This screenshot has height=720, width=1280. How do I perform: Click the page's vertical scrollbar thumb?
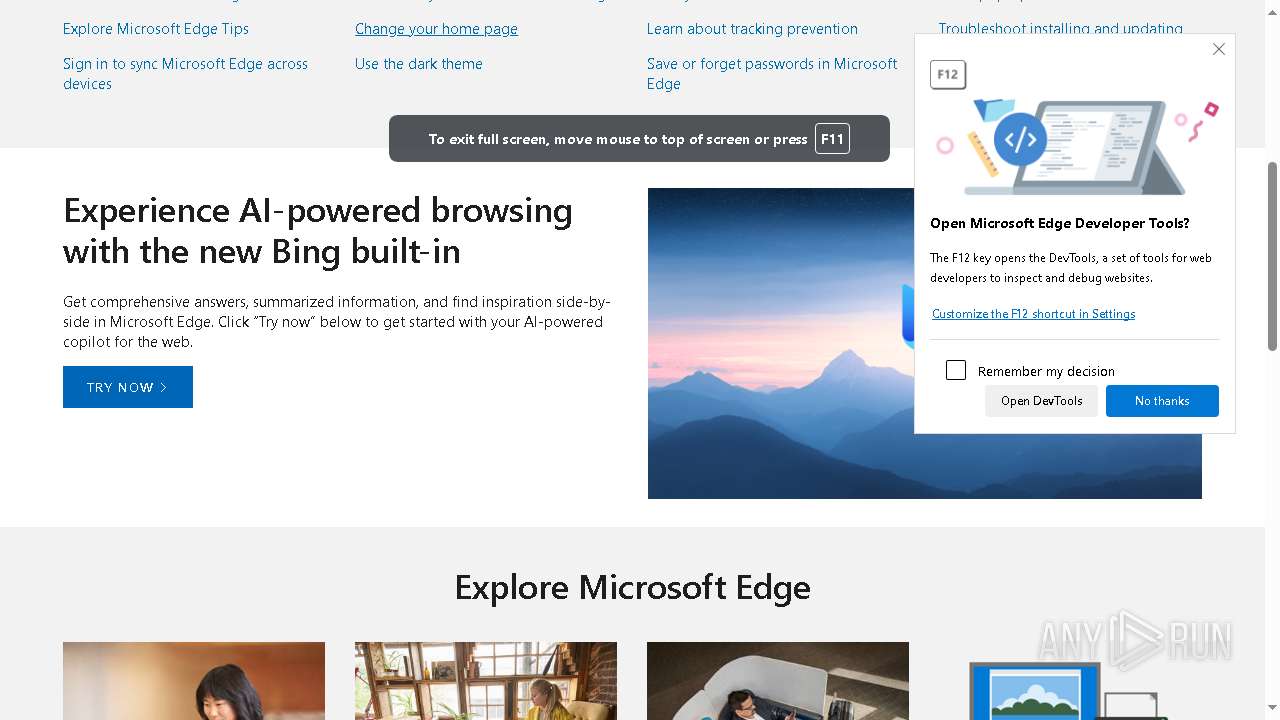(1272, 256)
